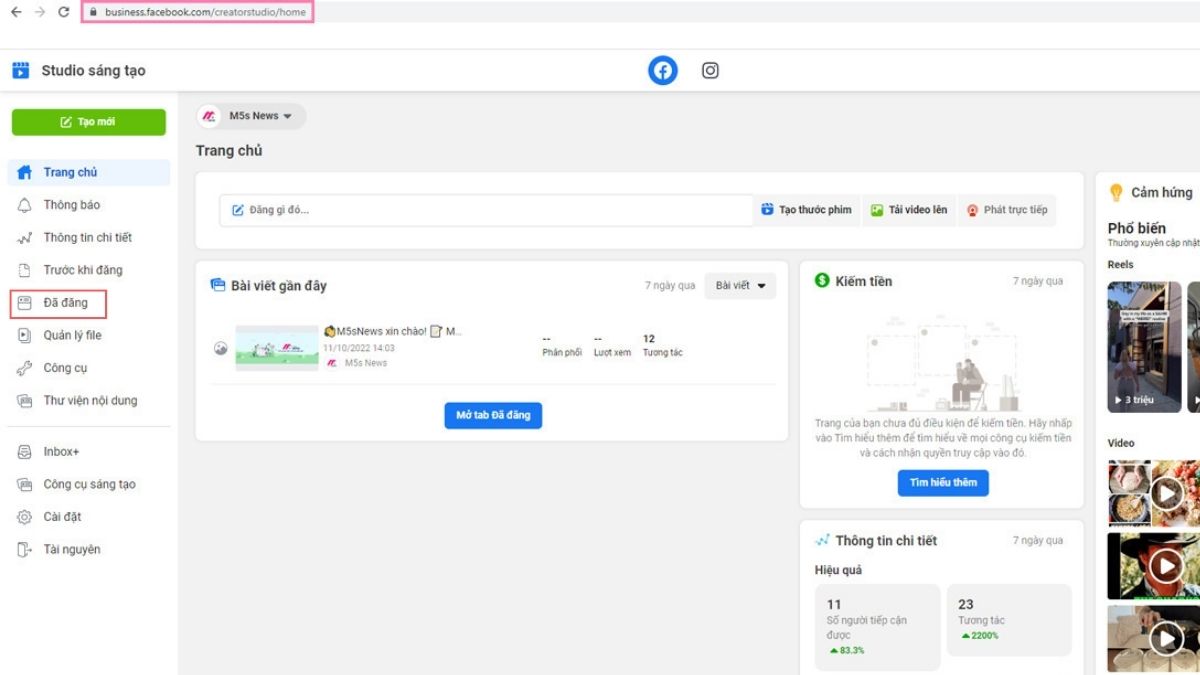
Task: Expand the M5s News page selector dropdown
Action: click(x=251, y=116)
